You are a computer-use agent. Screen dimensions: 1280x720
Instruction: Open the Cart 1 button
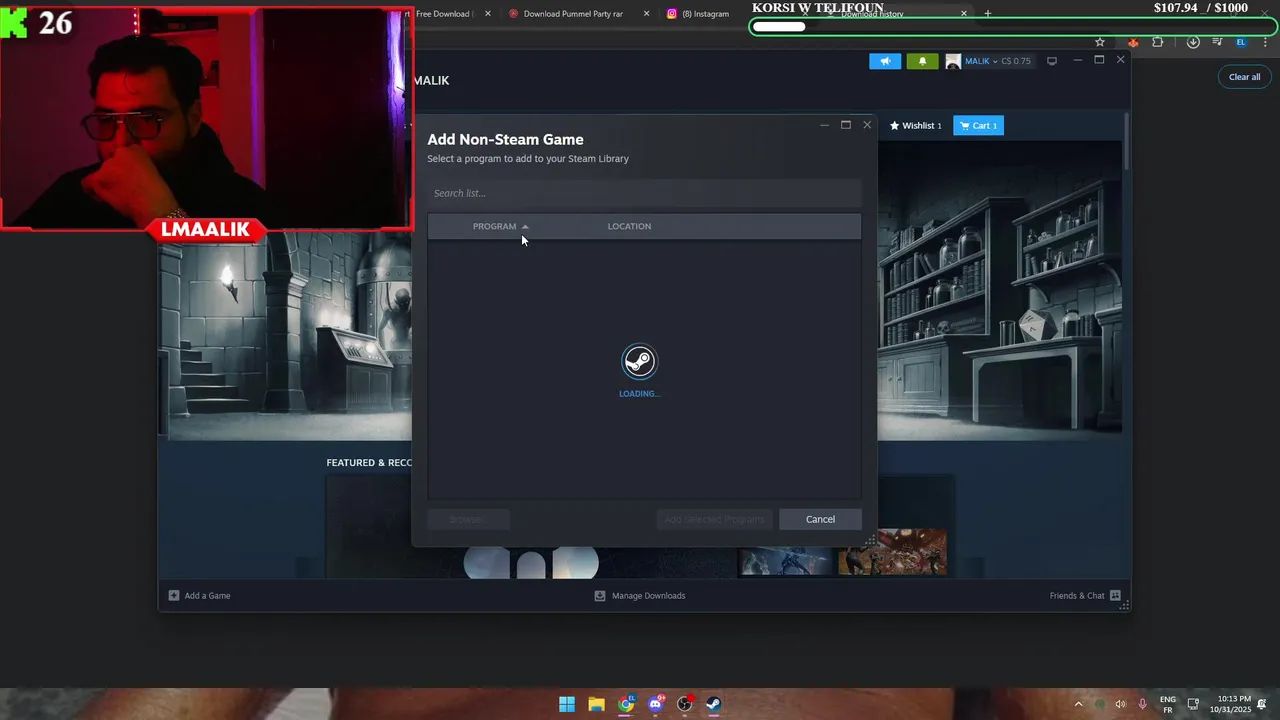click(978, 125)
